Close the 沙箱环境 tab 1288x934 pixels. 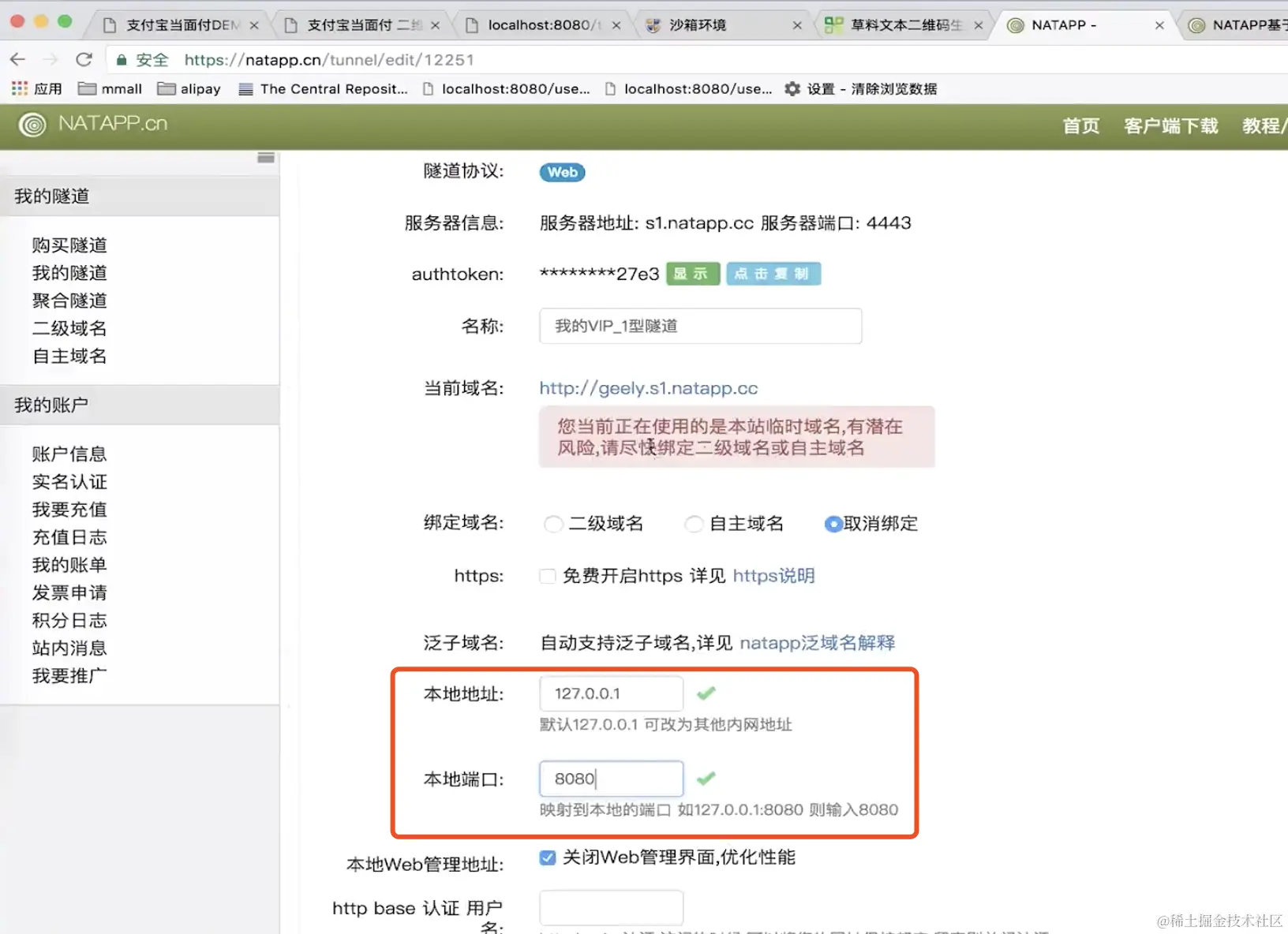[x=797, y=25]
